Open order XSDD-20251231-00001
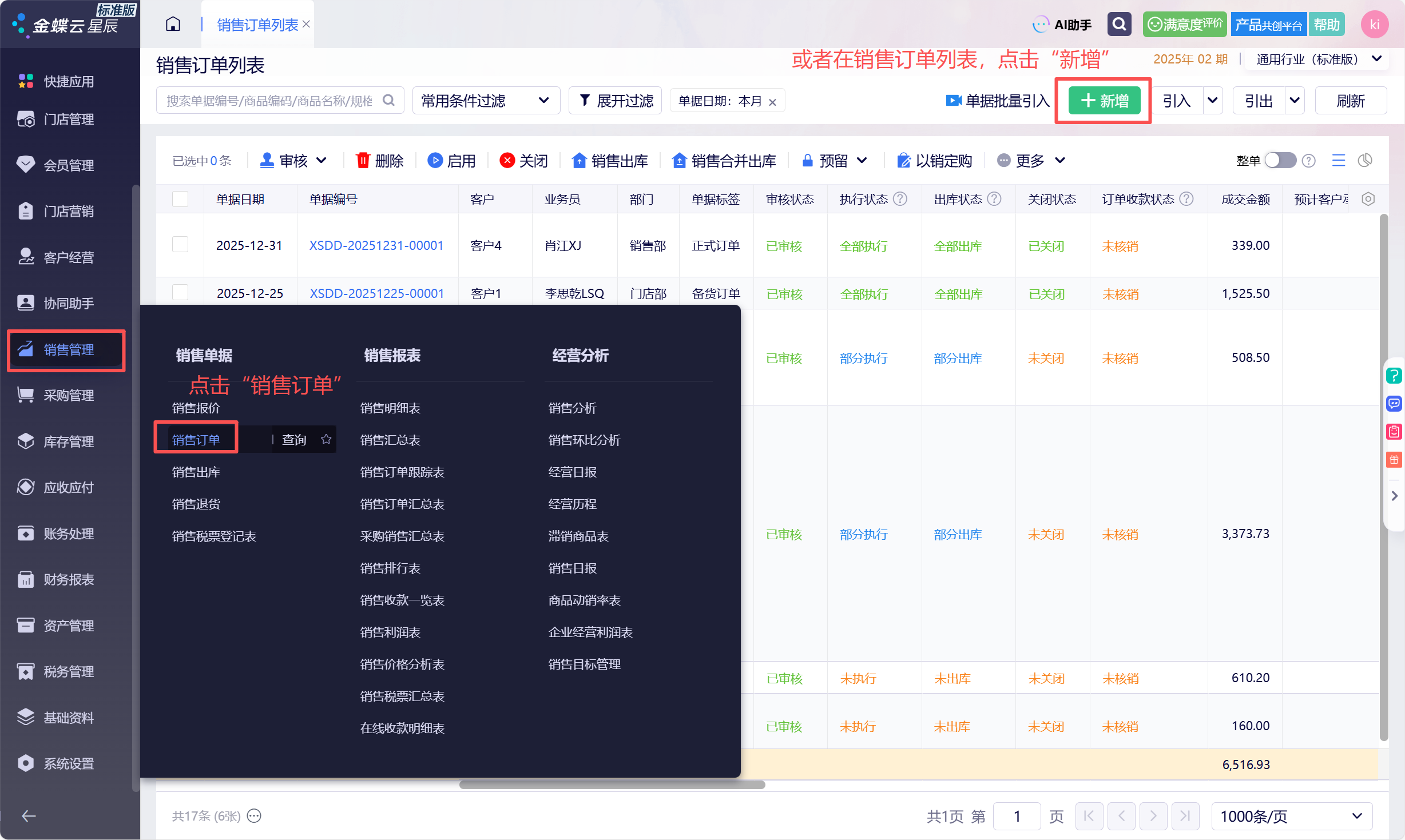Viewport: 1405px width, 840px height. [376, 245]
